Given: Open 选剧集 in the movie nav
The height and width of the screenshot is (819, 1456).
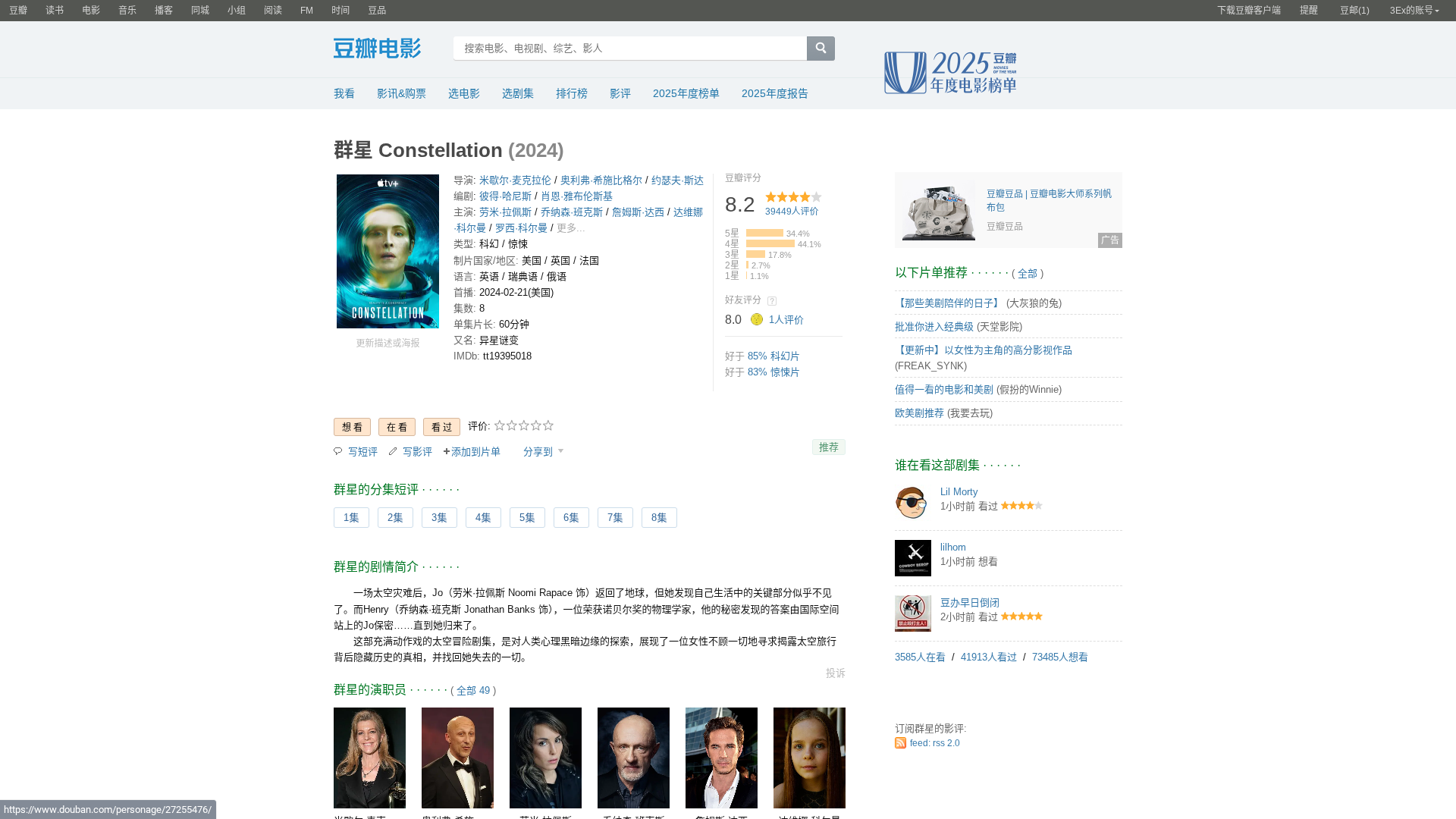Looking at the screenshot, I should coord(517,93).
